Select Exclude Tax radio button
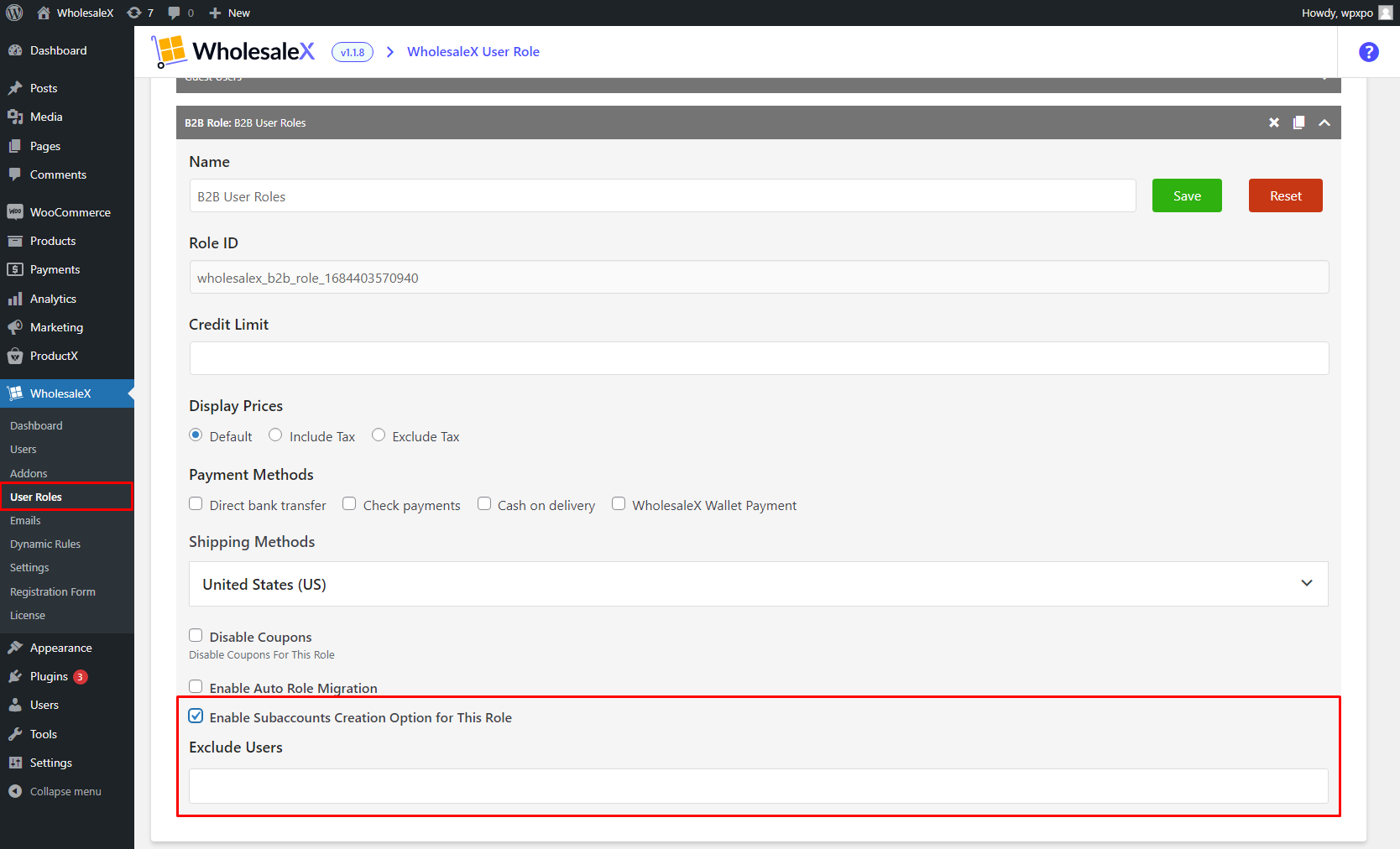1400x849 pixels. pos(379,435)
